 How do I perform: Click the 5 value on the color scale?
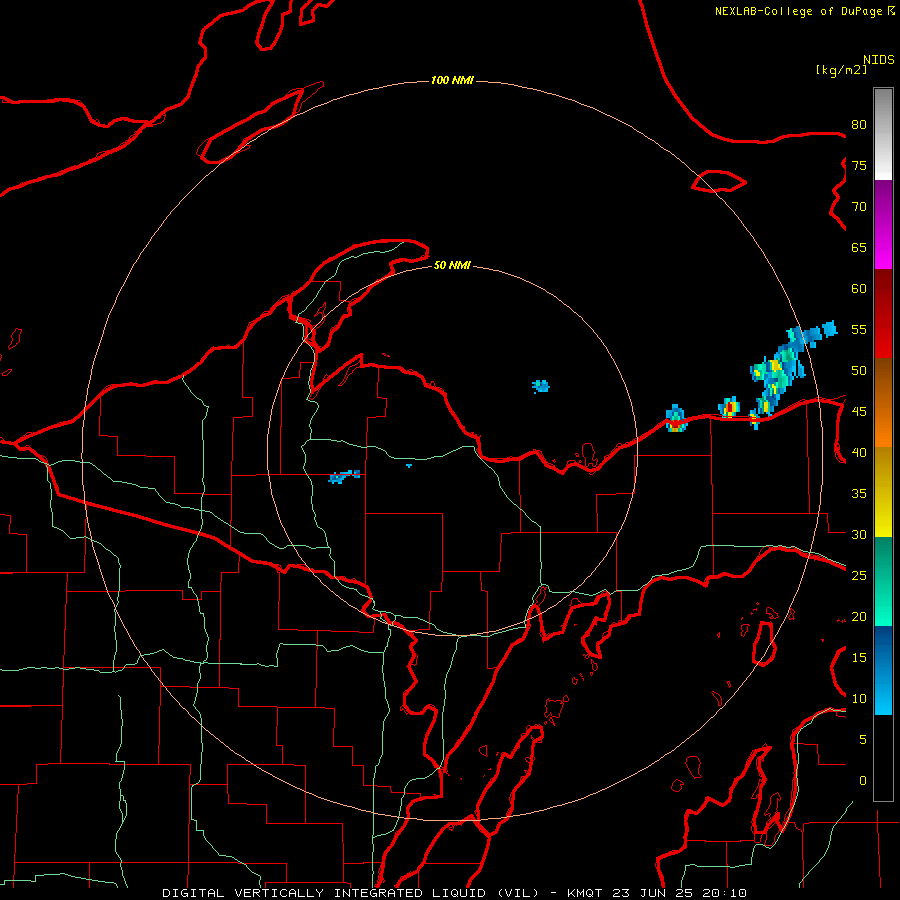[863, 739]
